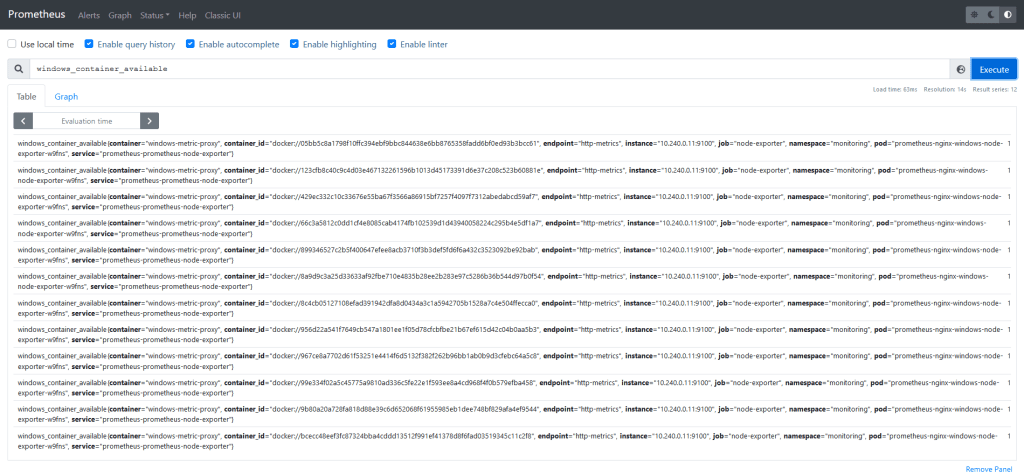Step evaluation time forward
Screen dimensions: 1024x475
[149, 121]
